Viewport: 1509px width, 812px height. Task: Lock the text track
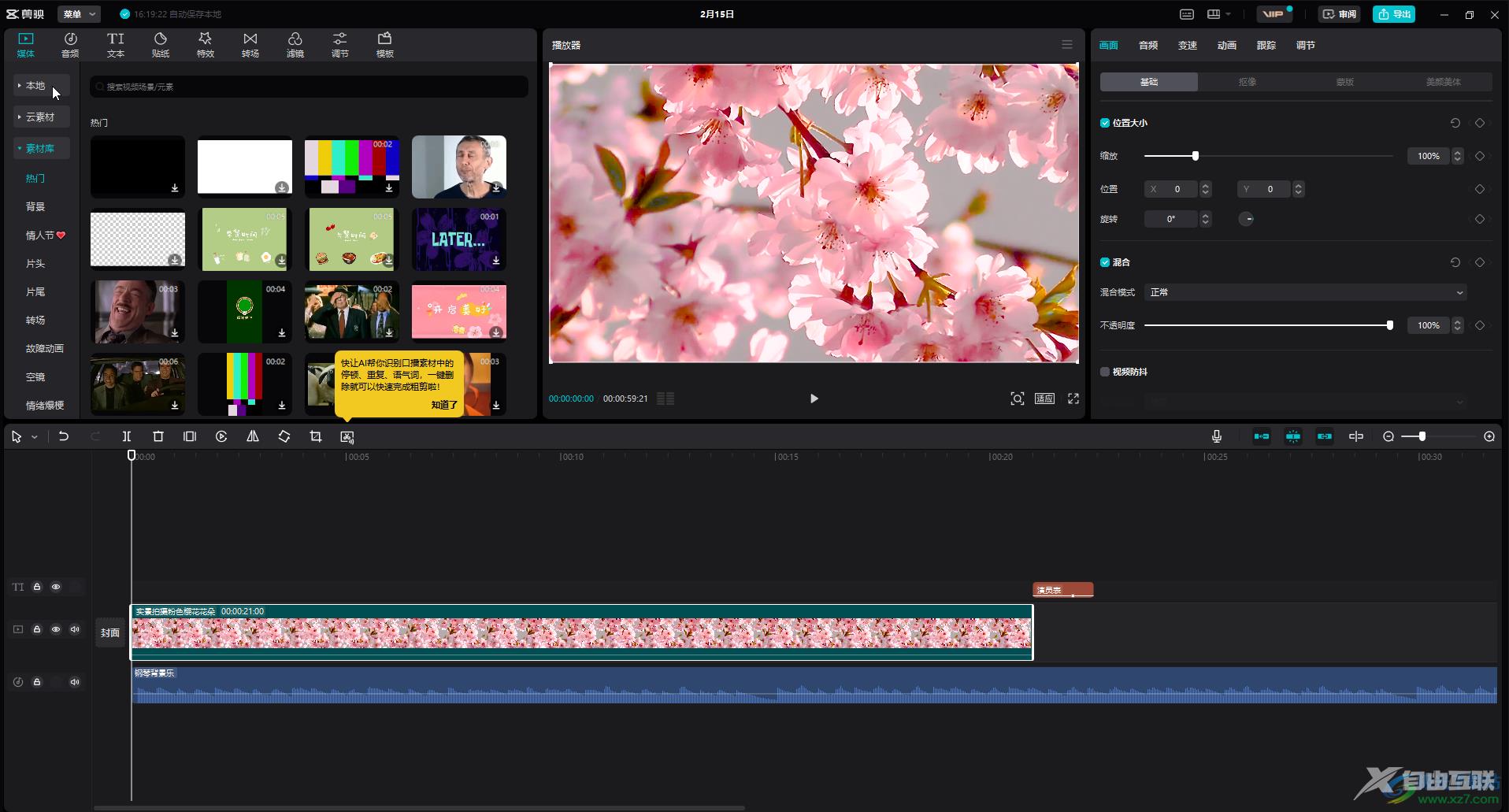37,587
